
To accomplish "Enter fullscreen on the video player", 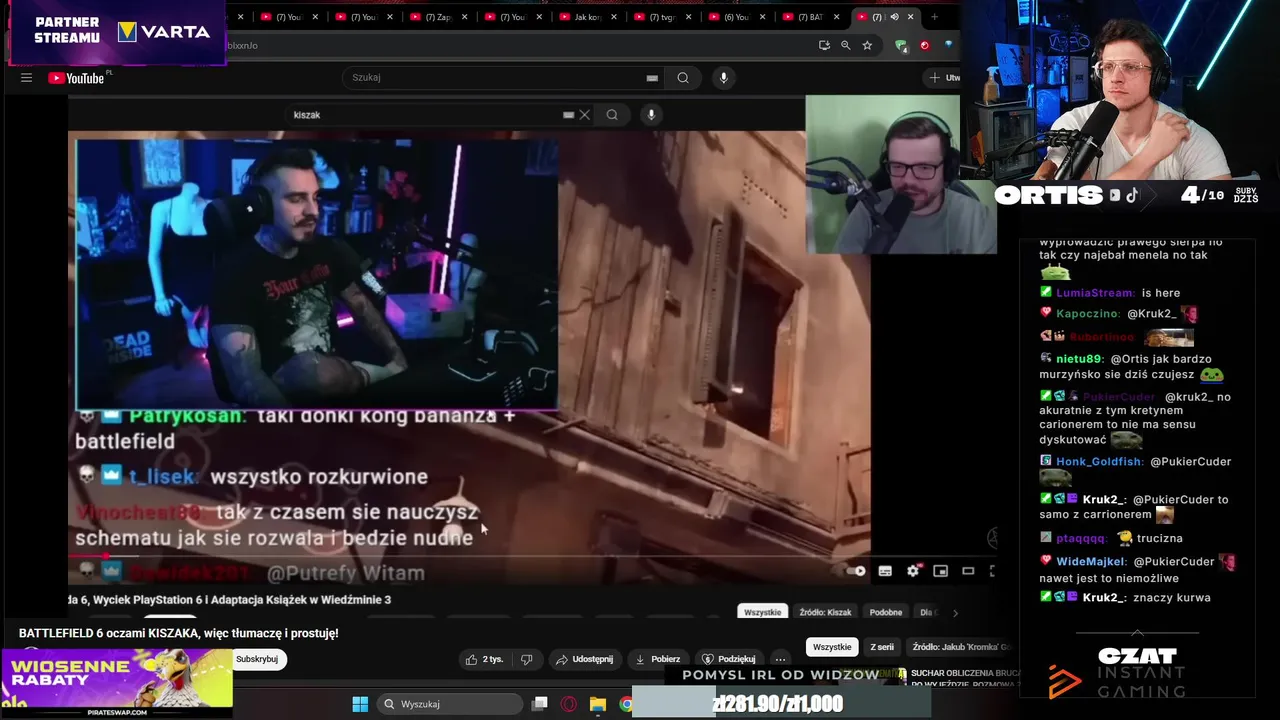I will coord(992,571).
